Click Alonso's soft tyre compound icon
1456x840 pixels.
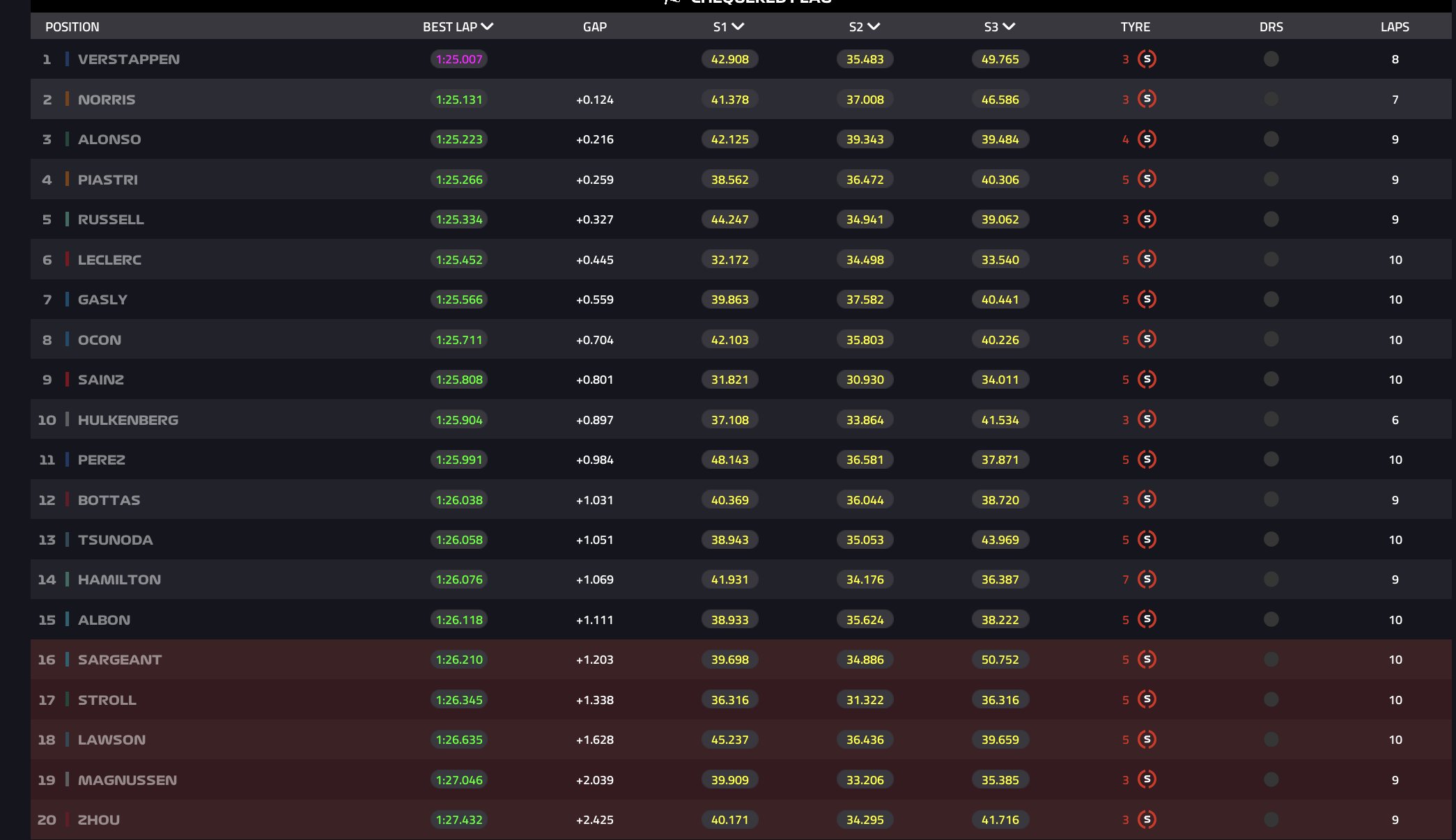(x=1147, y=139)
